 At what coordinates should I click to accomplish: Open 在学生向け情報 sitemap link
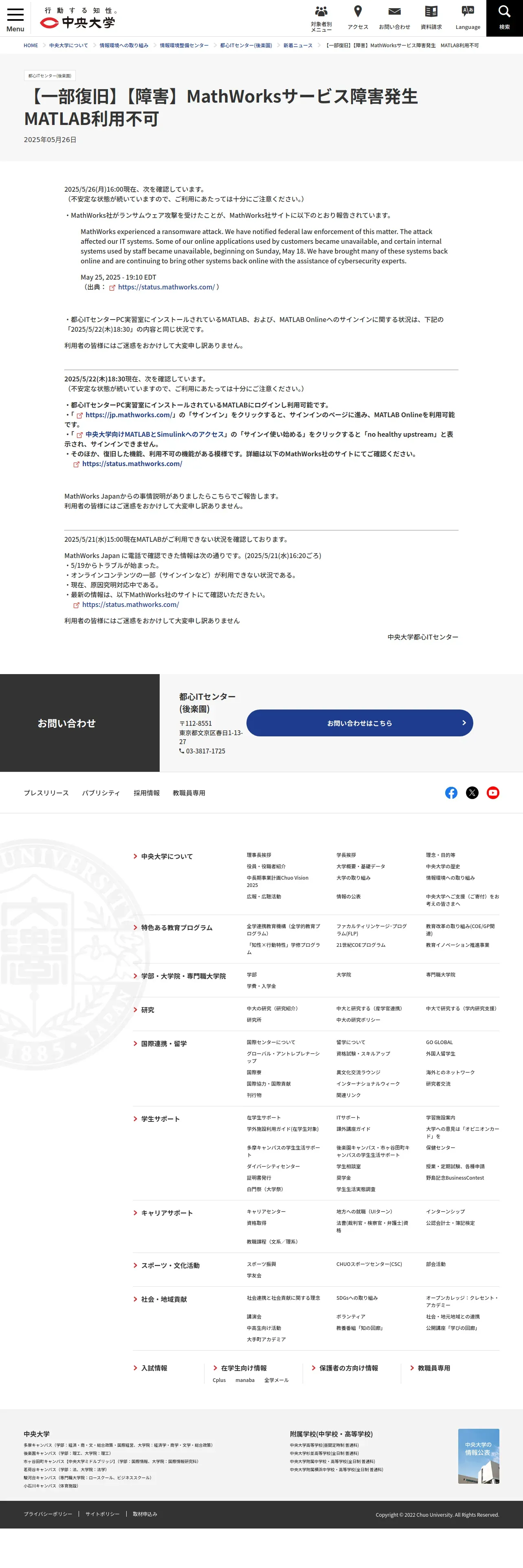[244, 1369]
